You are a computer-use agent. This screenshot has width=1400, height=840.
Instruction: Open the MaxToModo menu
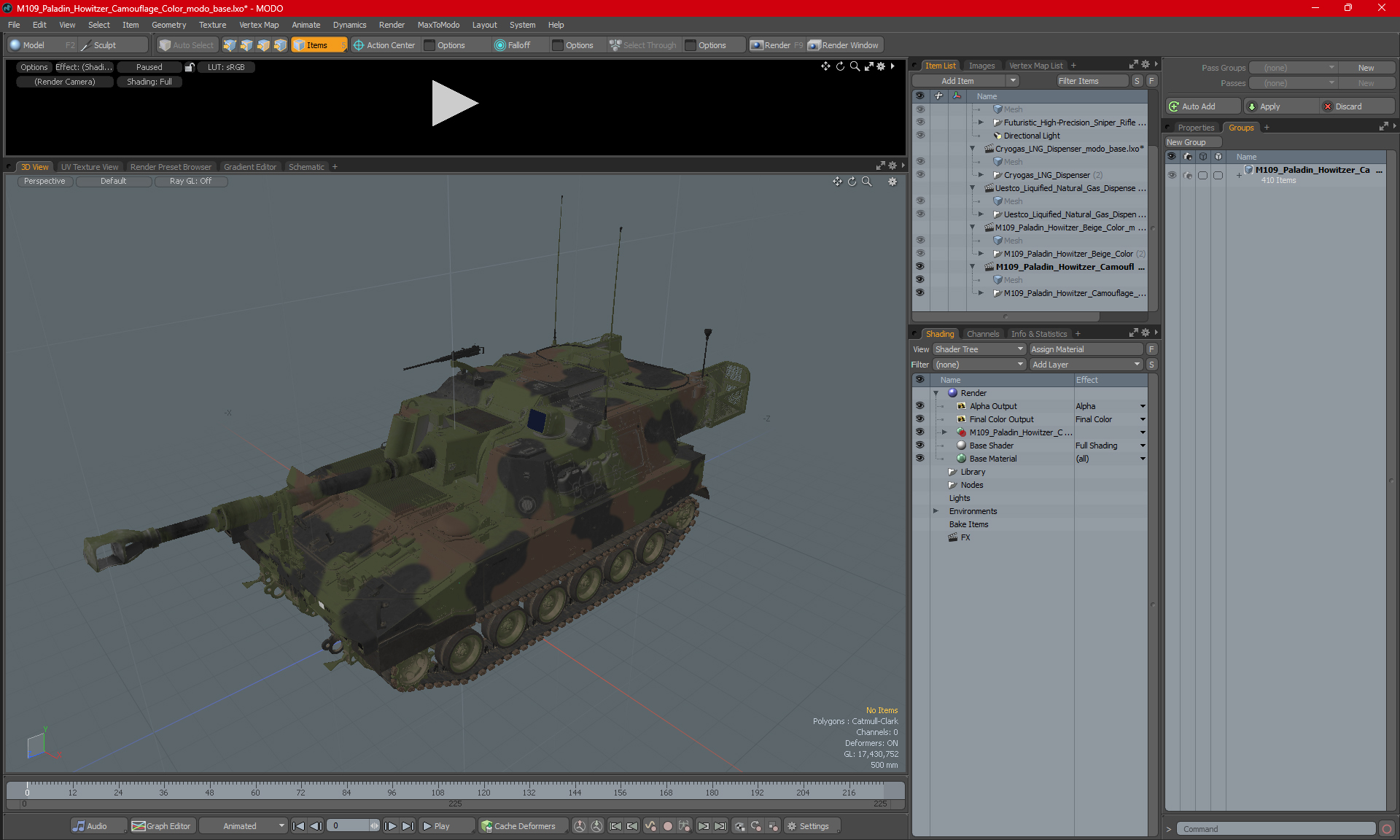(x=438, y=25)
